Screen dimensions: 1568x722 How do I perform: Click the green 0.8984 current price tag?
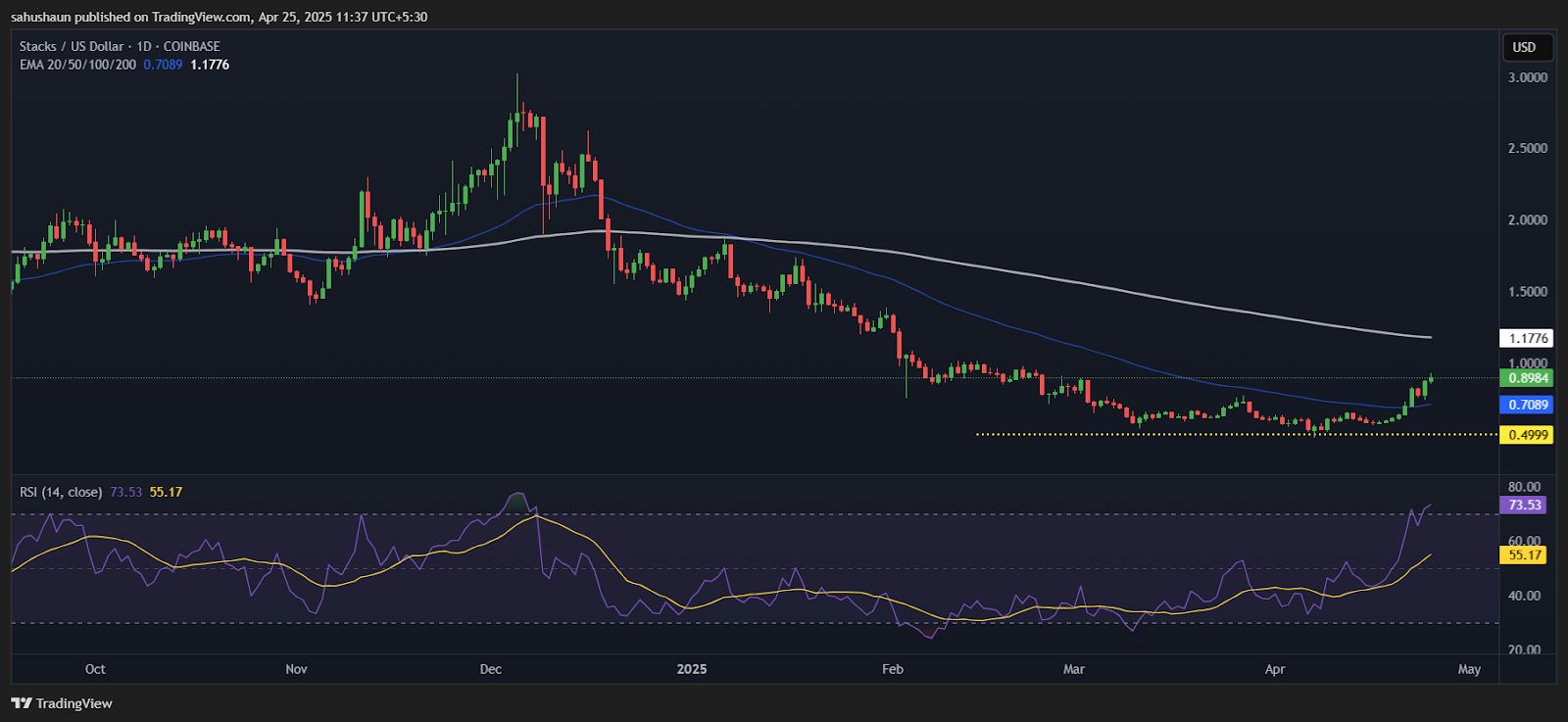click(1527, 378)
